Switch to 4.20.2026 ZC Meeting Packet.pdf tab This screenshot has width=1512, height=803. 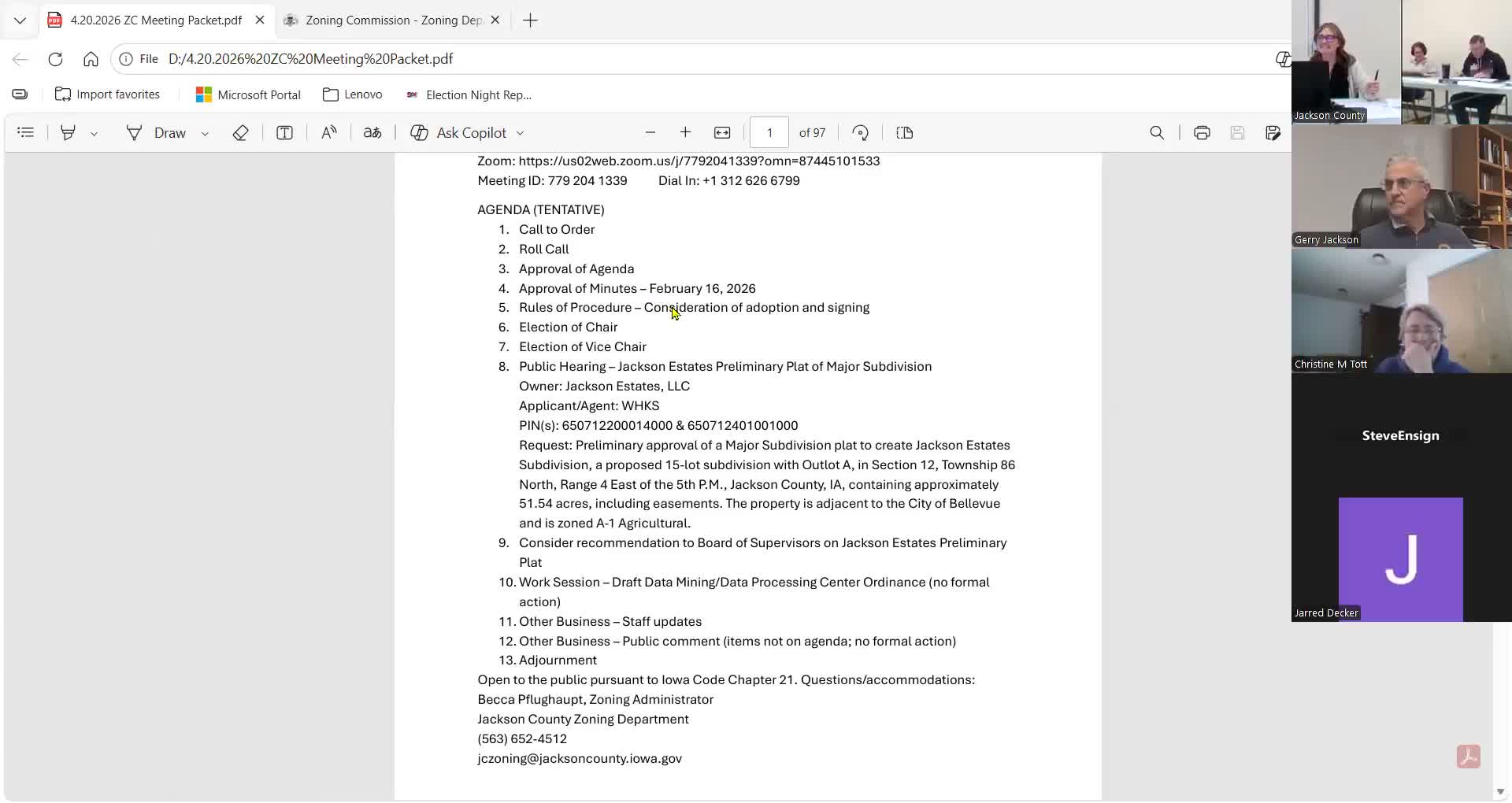(156, 20)
